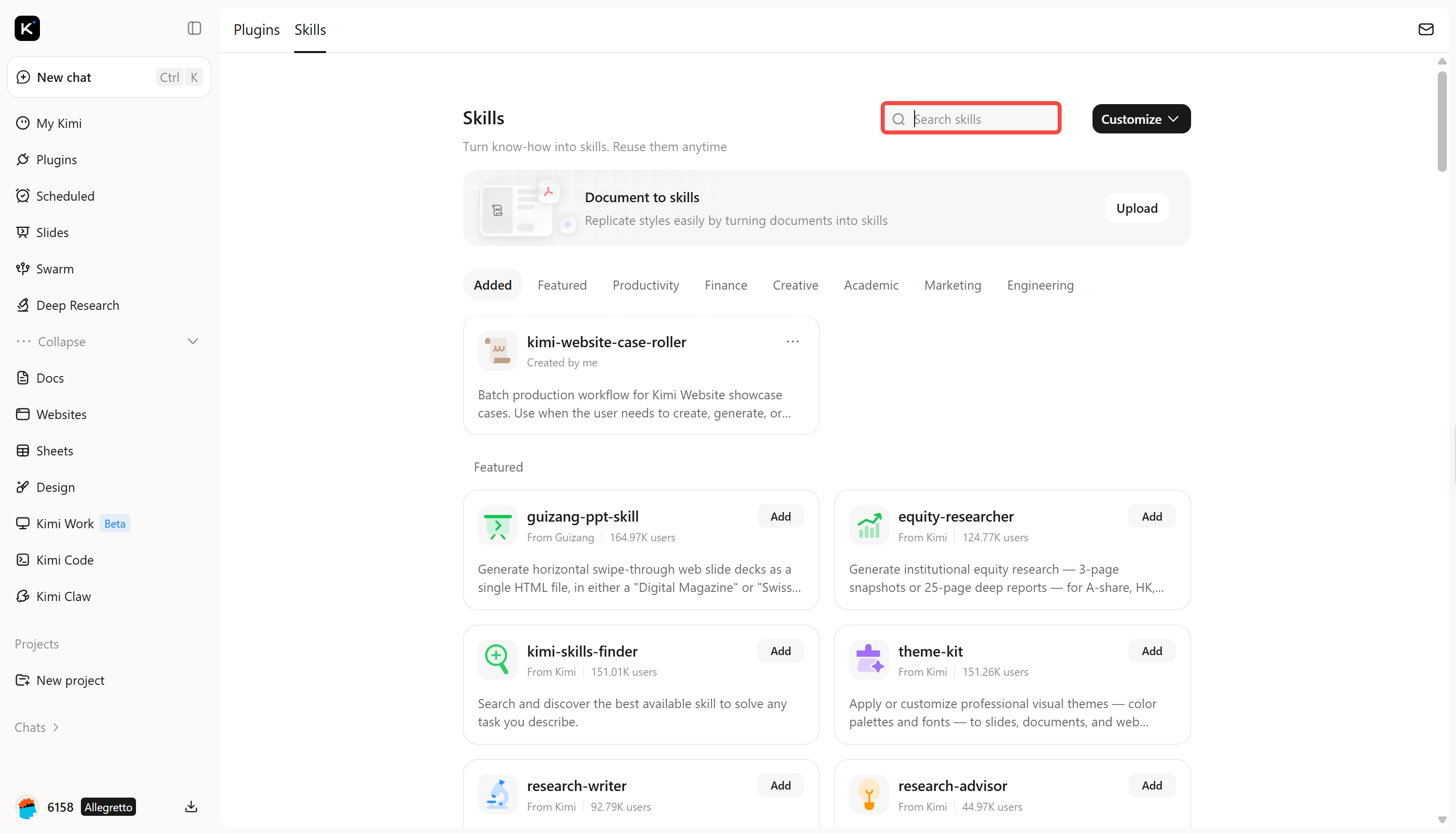Image resolution: width=1456 pixels, height=834 pixels.
Task: Click the 6158 username text
Action: coord(60,807)
